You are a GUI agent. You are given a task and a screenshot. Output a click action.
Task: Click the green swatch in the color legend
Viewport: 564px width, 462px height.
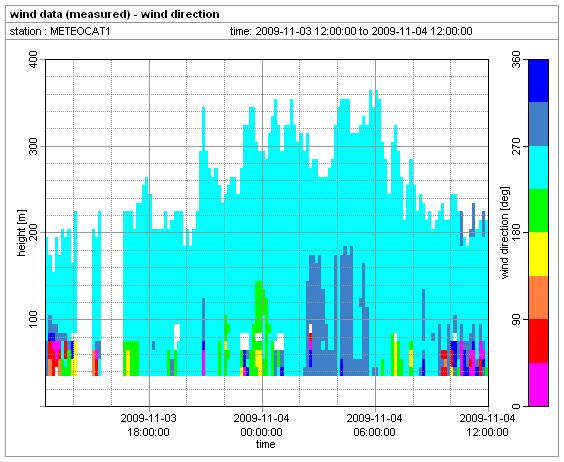[x=538, y=211]
